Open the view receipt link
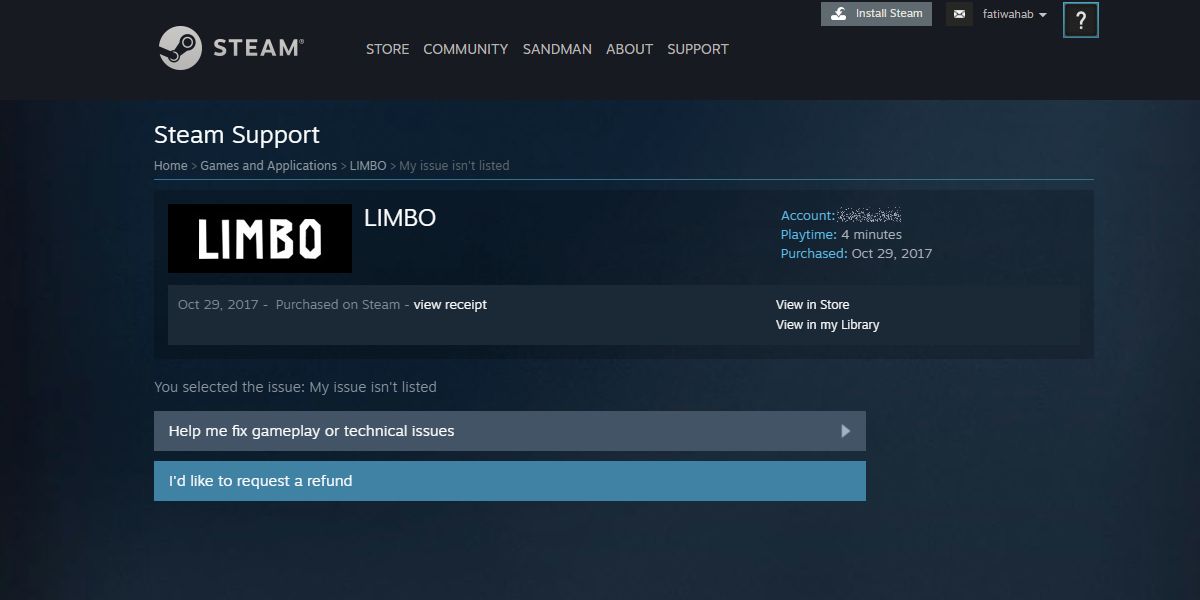1200x600 pixels. (x=450, y=305)
